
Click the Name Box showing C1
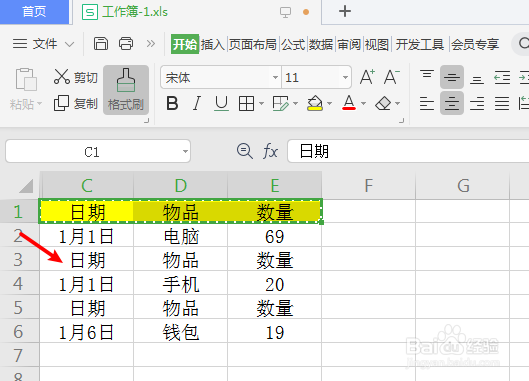coord(98,152)
